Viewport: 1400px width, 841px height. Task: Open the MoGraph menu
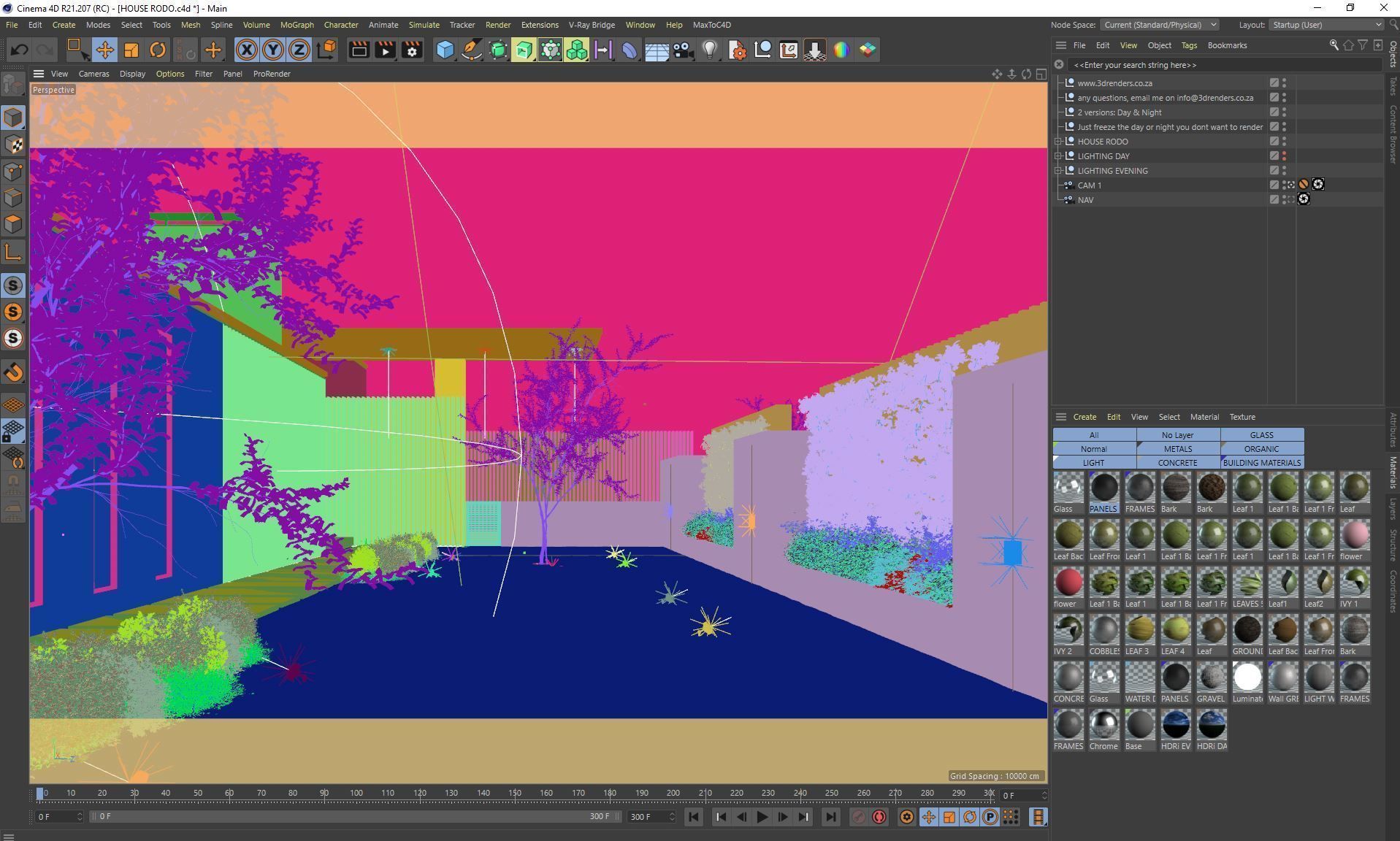click(x=297, y=25)
